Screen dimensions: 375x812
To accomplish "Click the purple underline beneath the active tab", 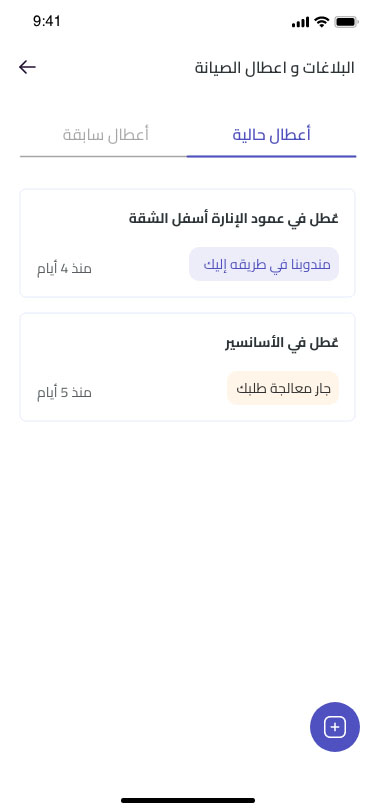I will (271, 156).
